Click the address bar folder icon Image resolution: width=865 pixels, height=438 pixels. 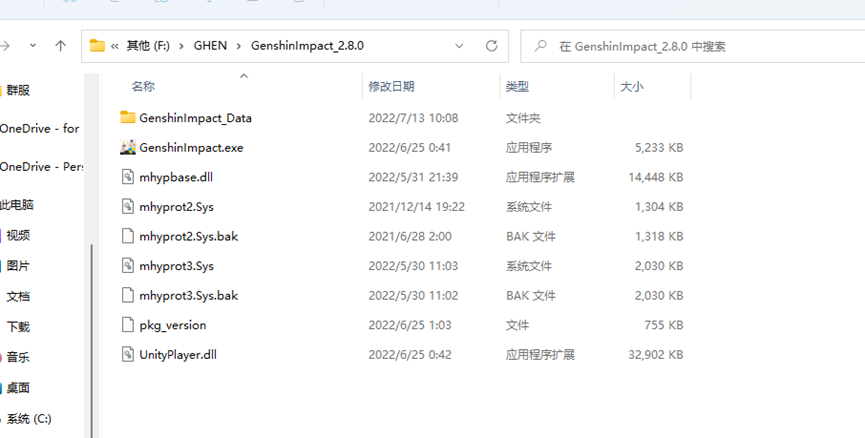[97, 46]
